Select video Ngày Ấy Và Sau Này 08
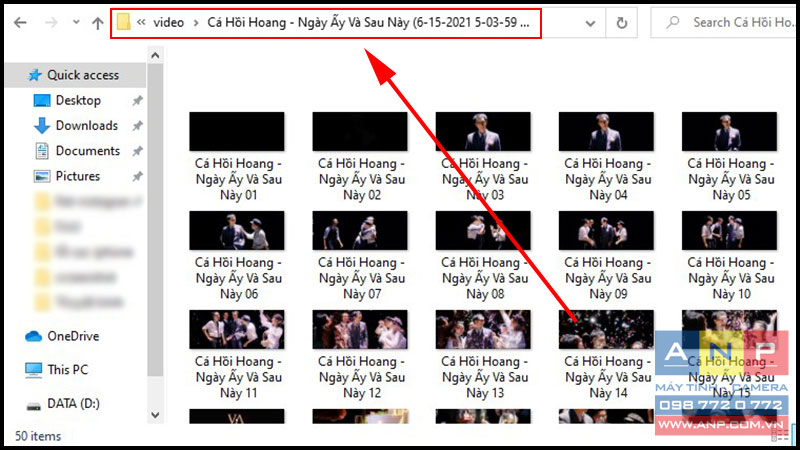Image resolution: width=800 pixels, height=450 pixels. click(484, 256)
